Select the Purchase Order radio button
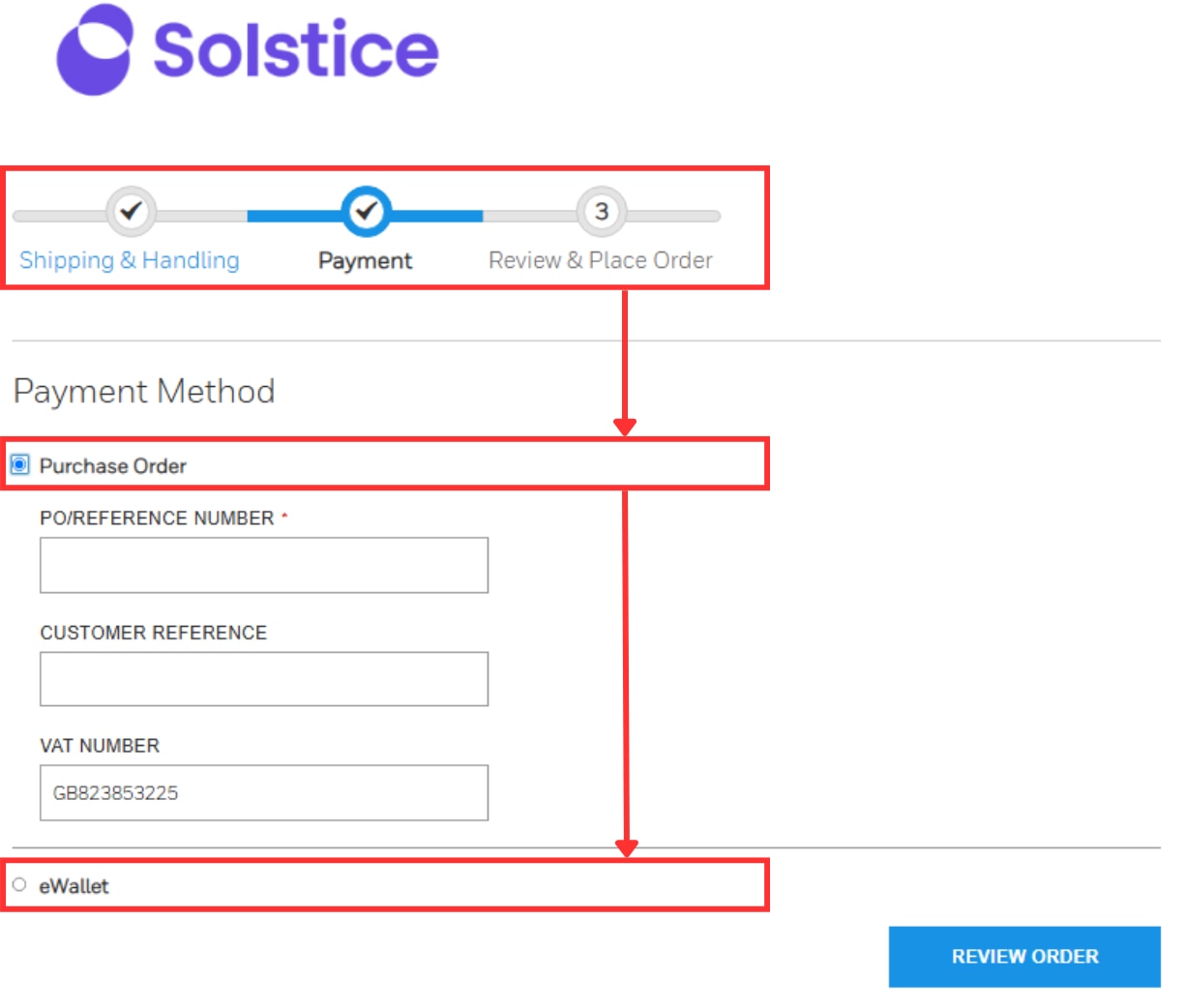1185x1008 pixels. 19,465
